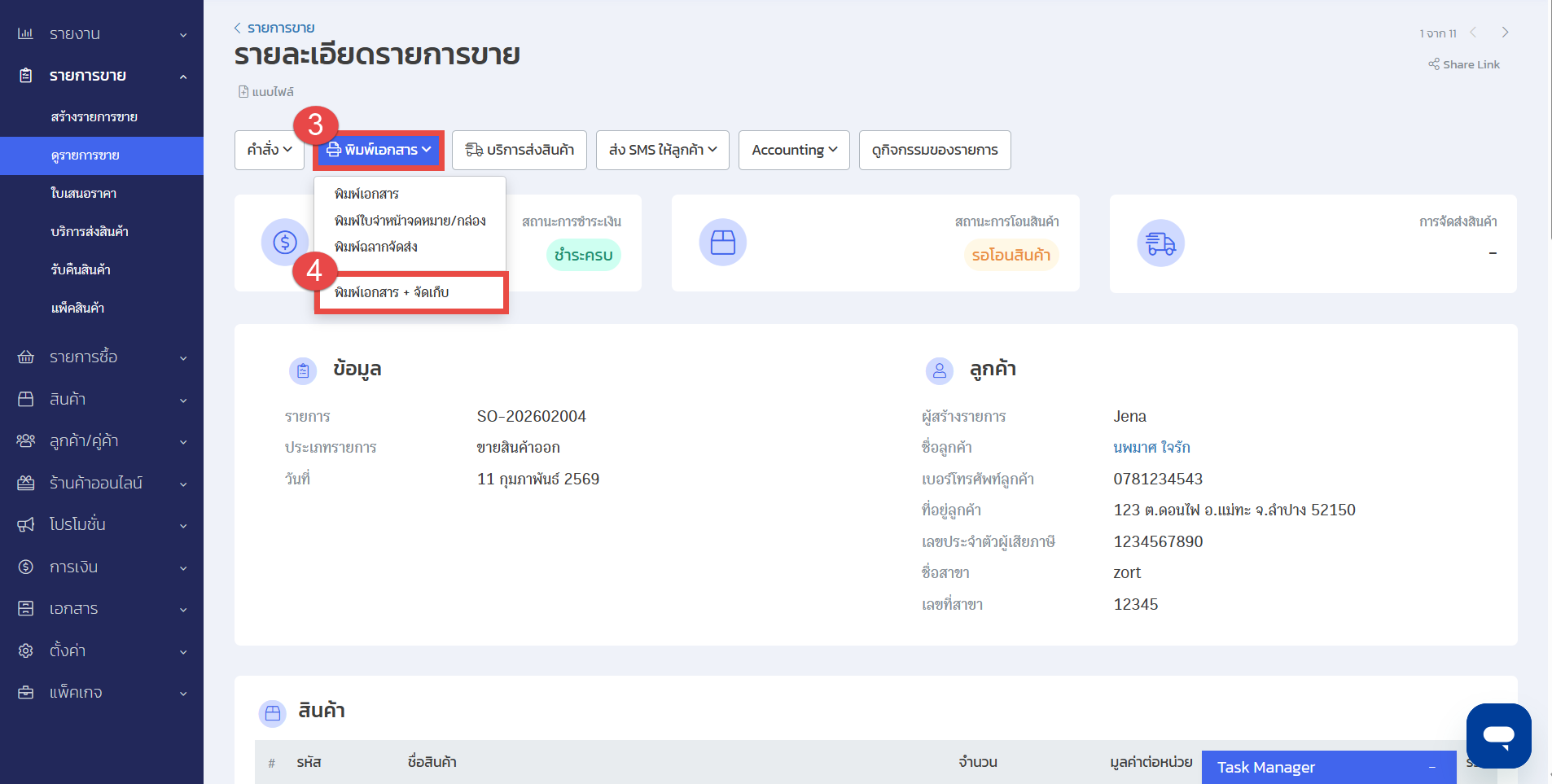Choose พิมพ์ฉลากจัดส่ง from print menu
The width and height of the screenshot is (1552, 784).
tap(375, 247)
